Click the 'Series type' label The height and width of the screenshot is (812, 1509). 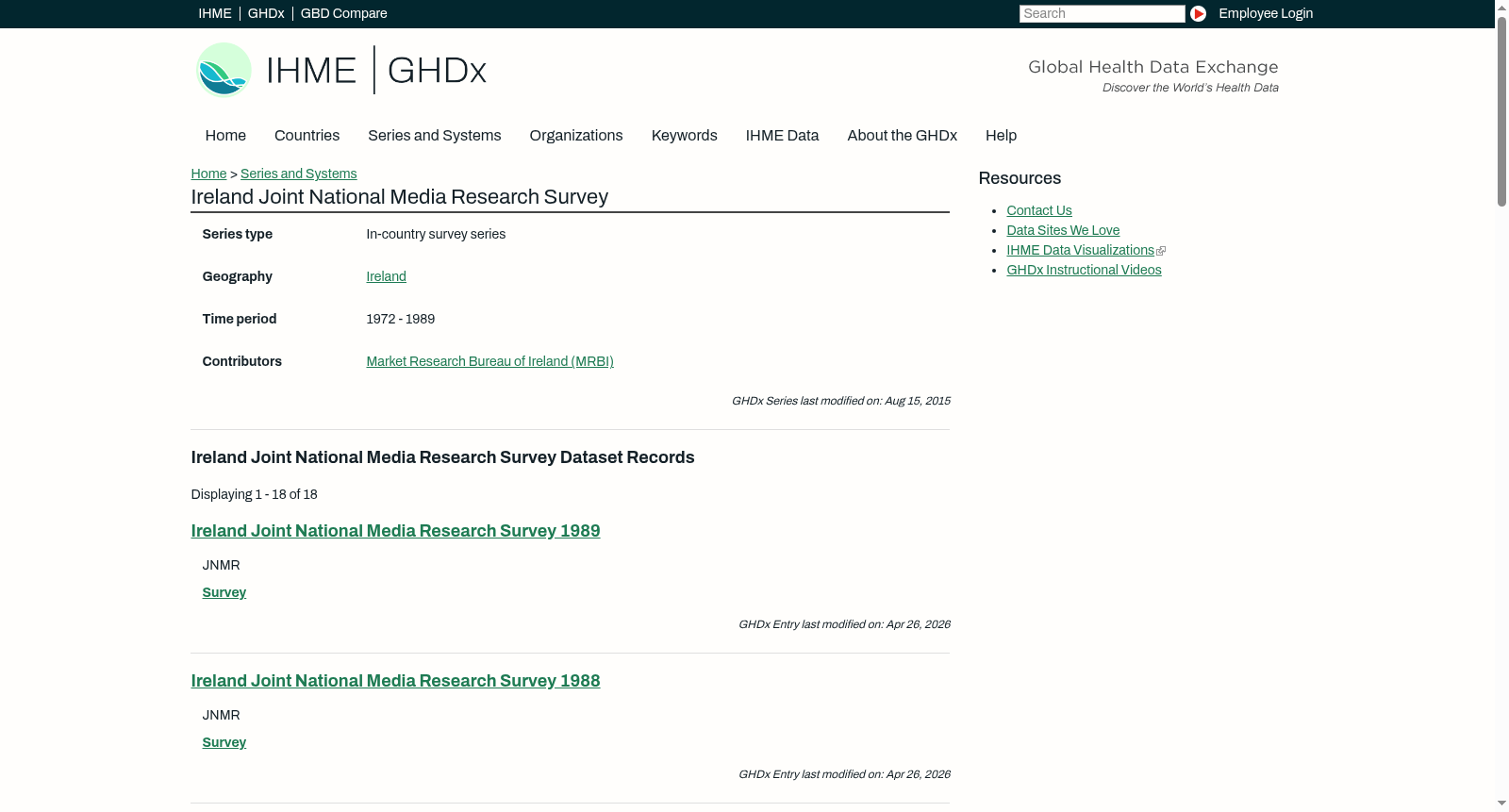coord(237,234)
